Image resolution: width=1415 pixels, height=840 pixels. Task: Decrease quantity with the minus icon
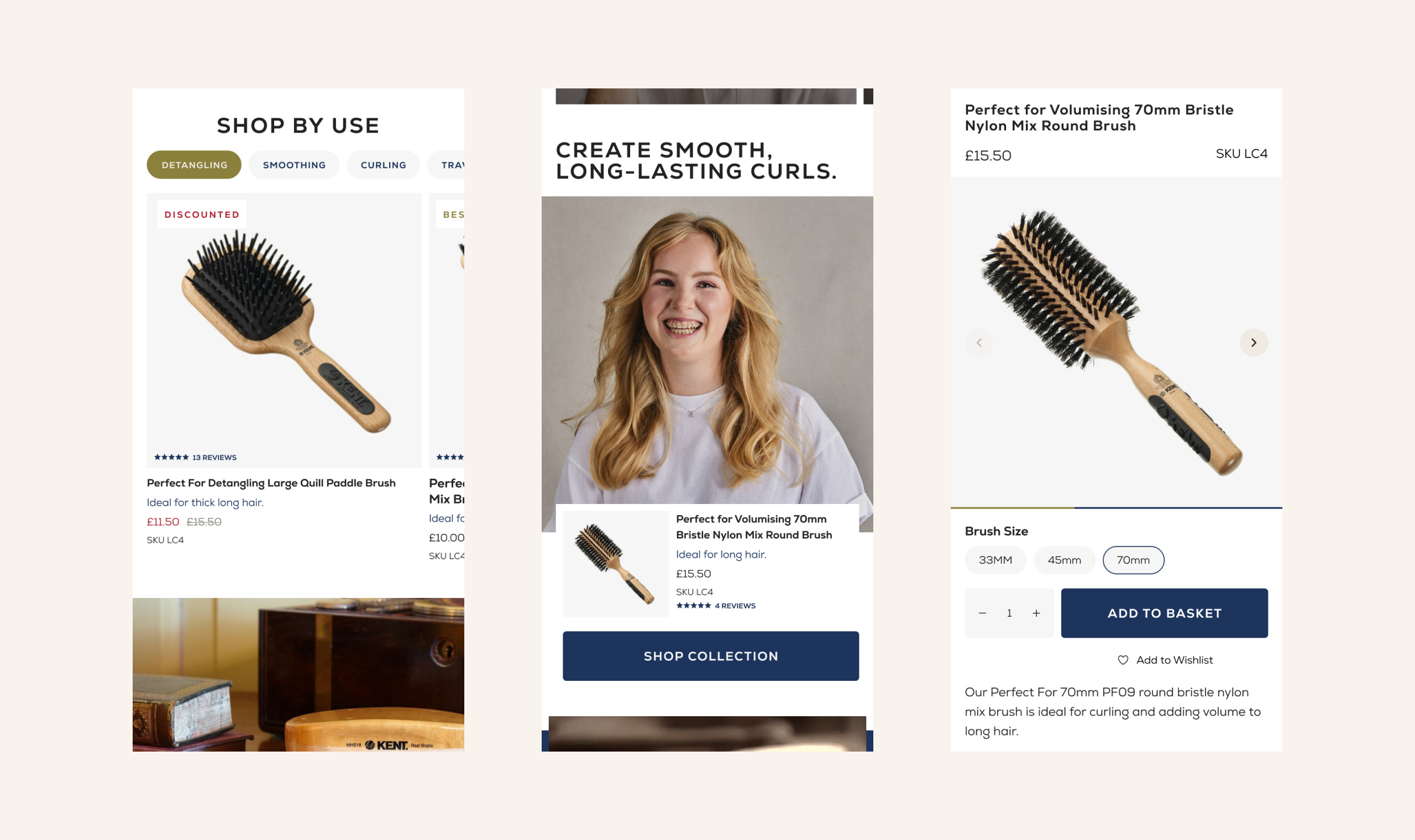(983, 613)
